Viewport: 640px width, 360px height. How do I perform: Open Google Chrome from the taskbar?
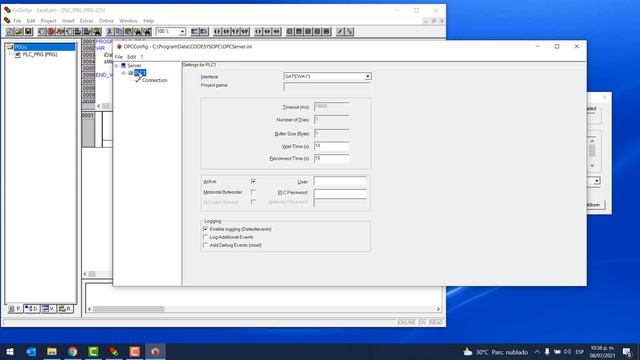coord(73,351)
